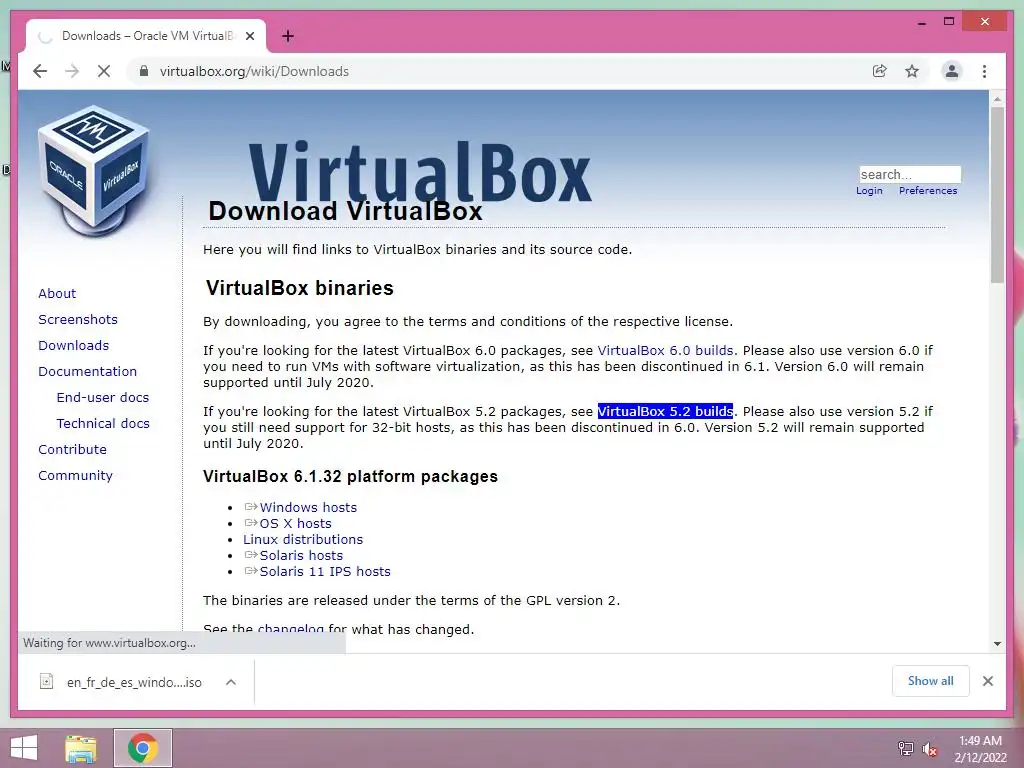Click the forward navigation arrow
1024x768 pixels.
pos(72,71)
